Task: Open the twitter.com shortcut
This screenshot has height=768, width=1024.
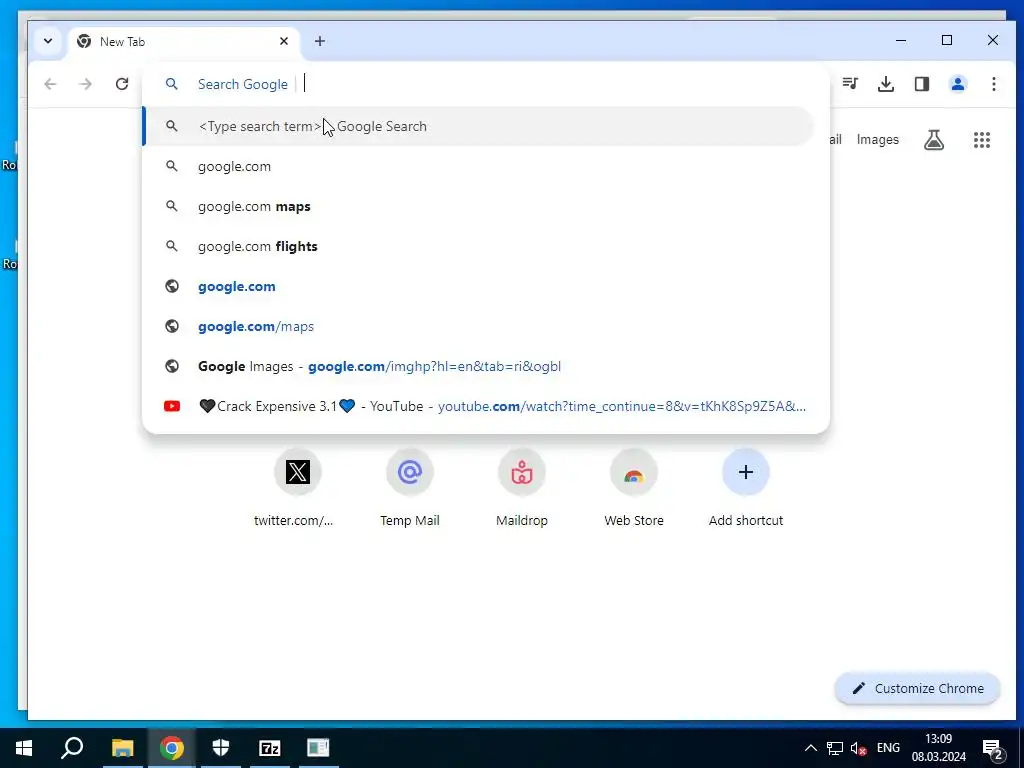Action: pyautogui.click(x=298, y=488)
